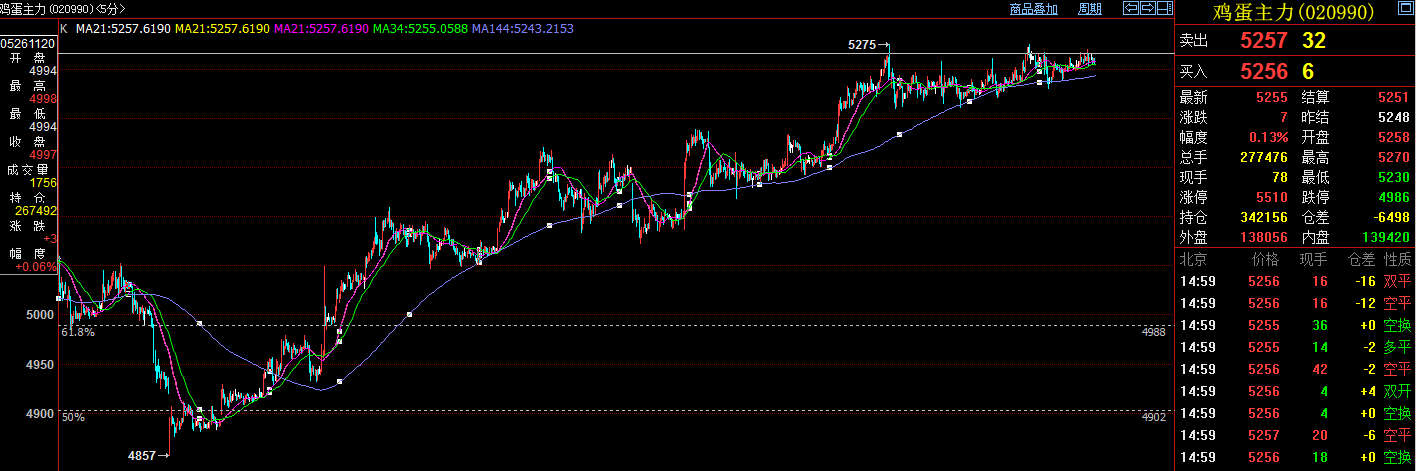Click the left arrow navigation icon
Screen dimensions: 1416x471
(1130, 9)
